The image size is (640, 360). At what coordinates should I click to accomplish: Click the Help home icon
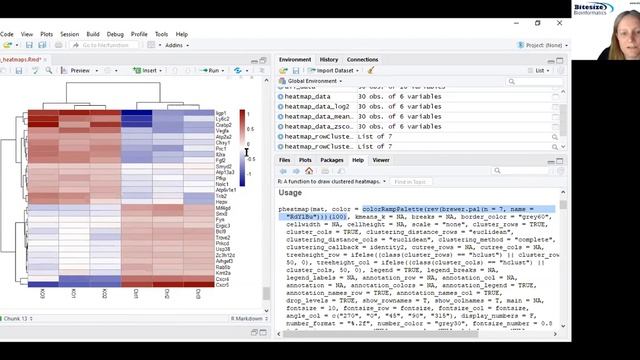point(309,171)
